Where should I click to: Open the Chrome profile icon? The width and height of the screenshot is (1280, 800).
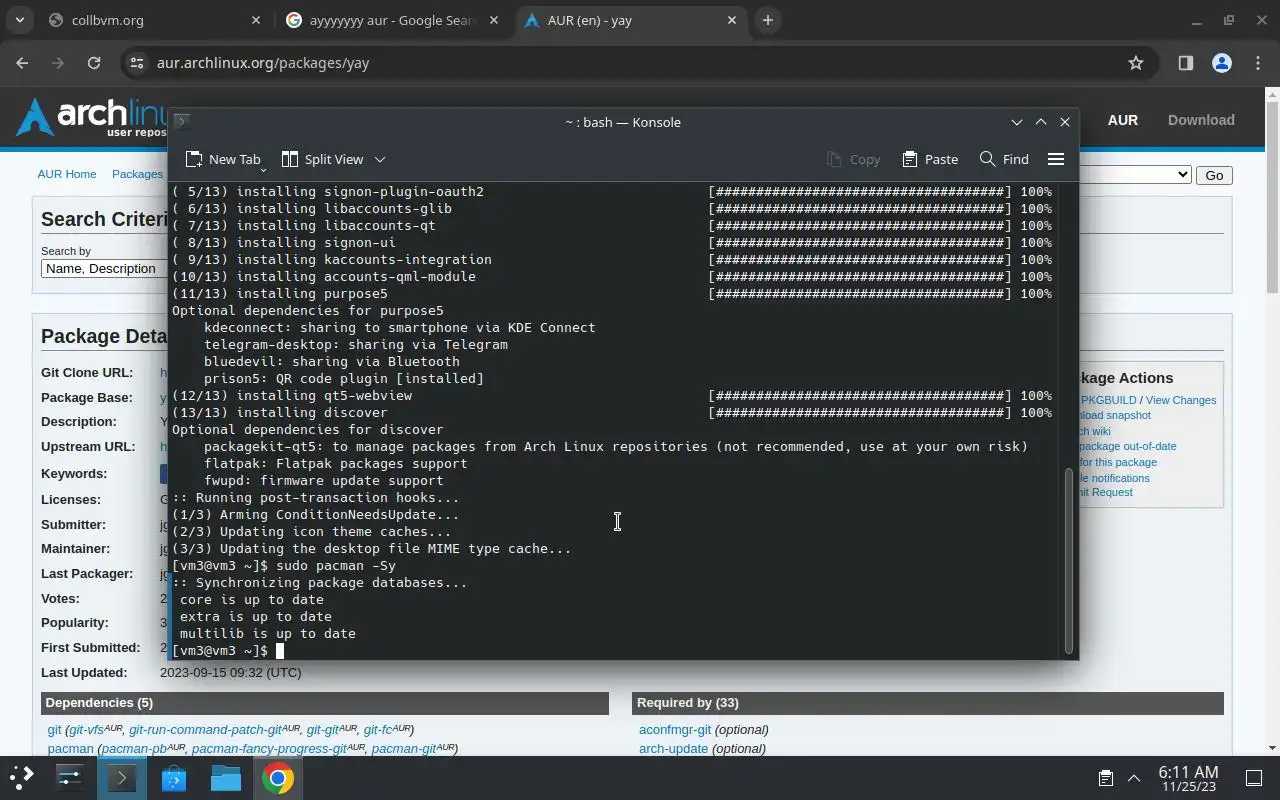(x=1221, y=63)
